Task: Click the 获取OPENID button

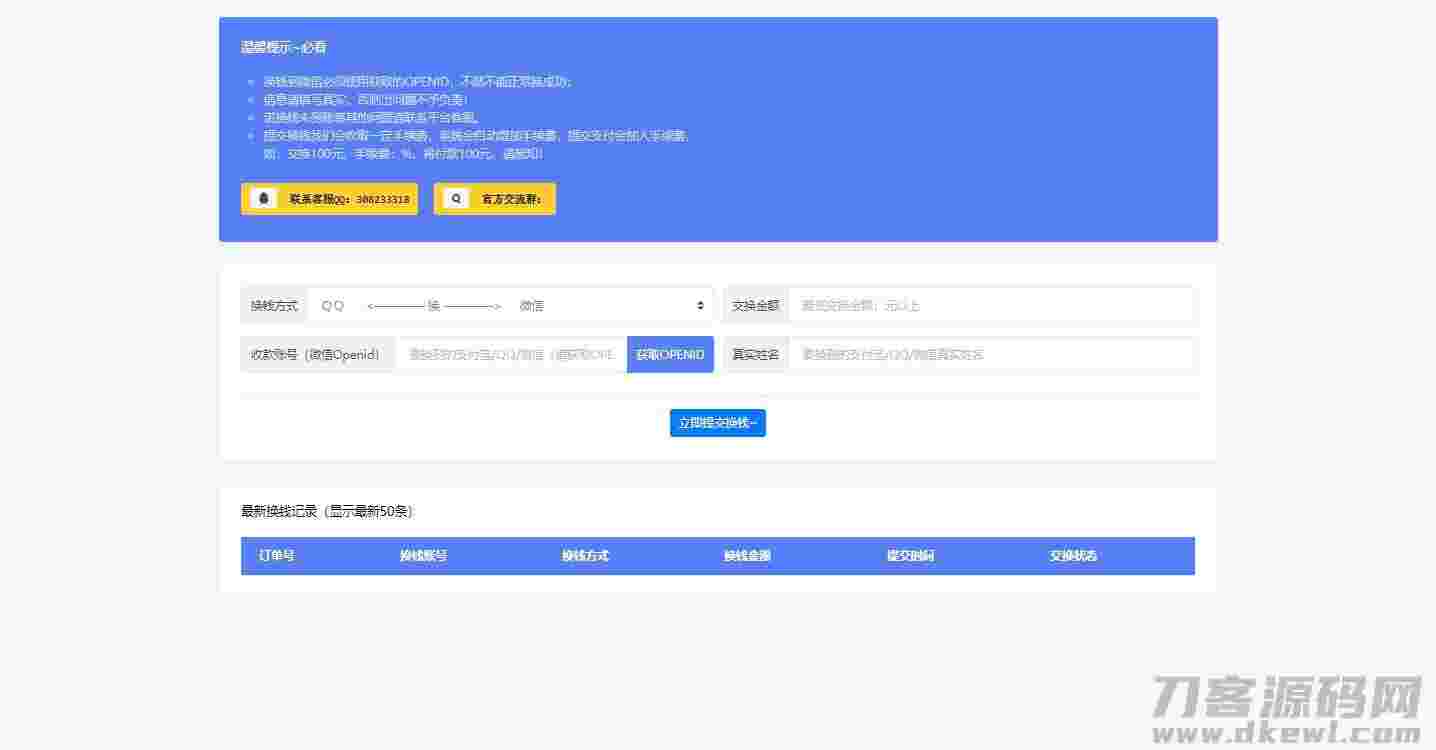Action: pyautogui.click(x=670, y=354)
